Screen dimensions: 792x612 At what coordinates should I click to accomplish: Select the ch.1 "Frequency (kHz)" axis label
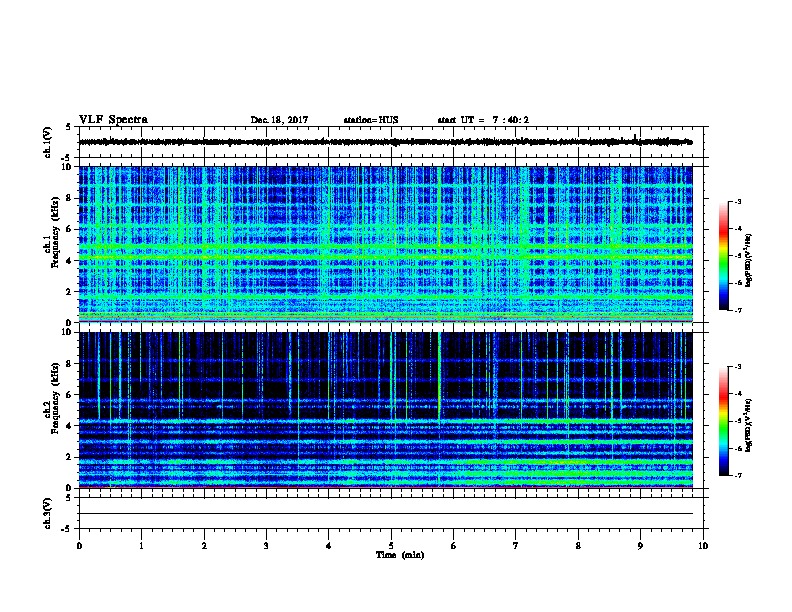[56, 232]
